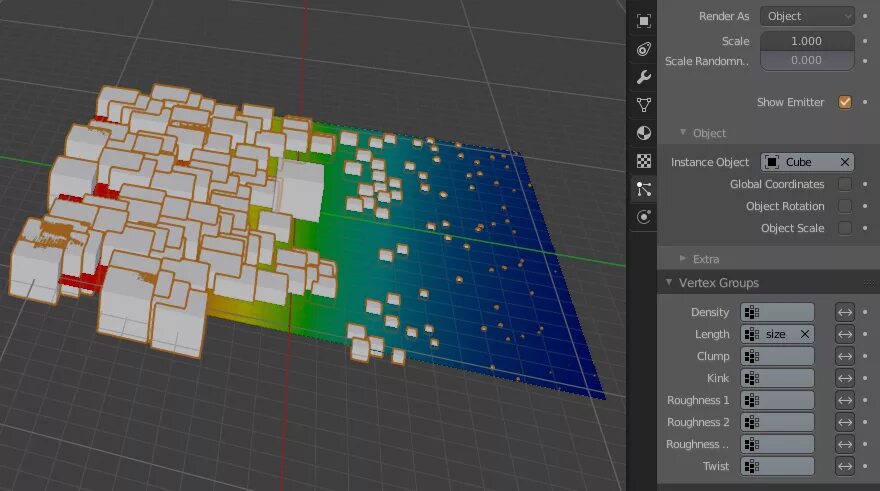Animate the Object Scale property dot
Screen dimensions: 880x491
(x=865, y=228)
